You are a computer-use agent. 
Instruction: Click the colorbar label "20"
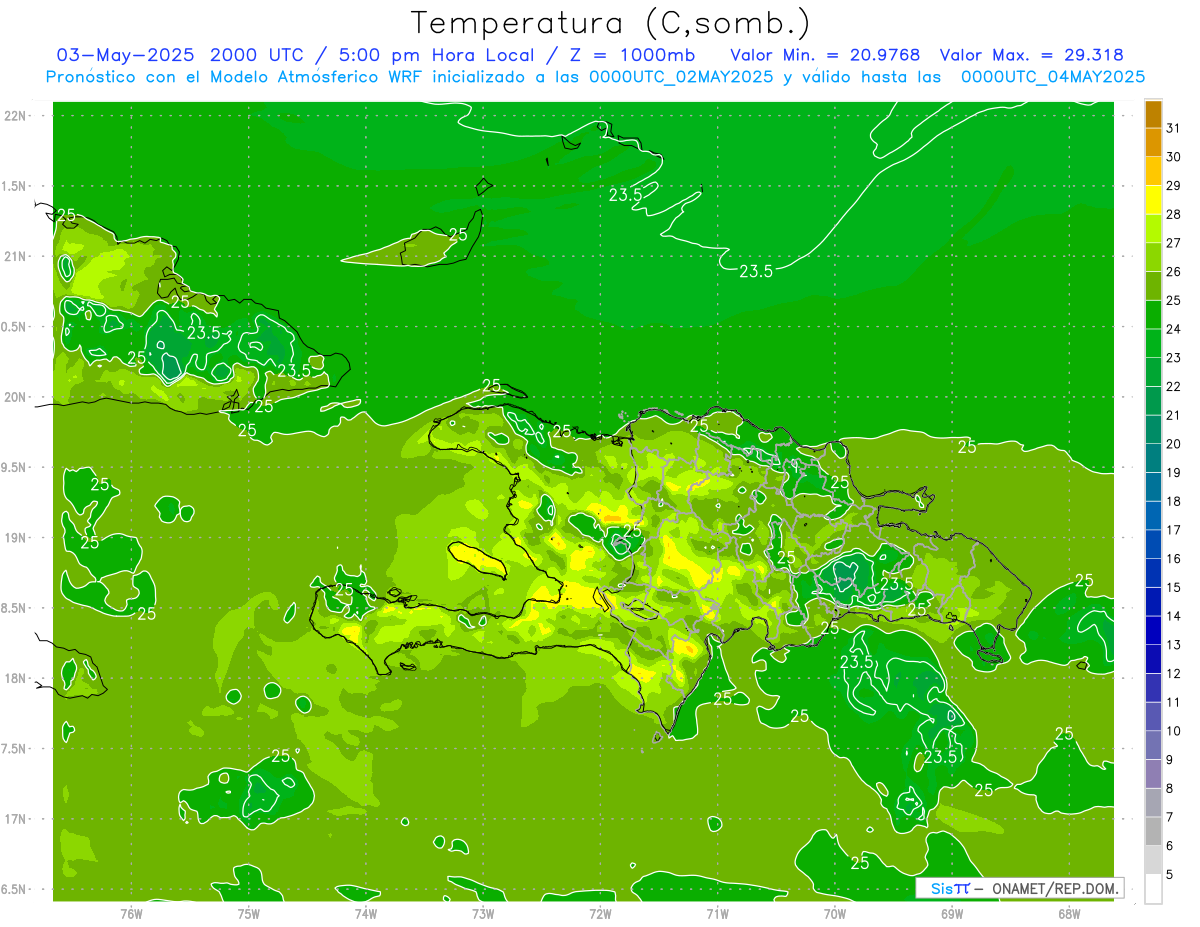tap(1174, 444)
